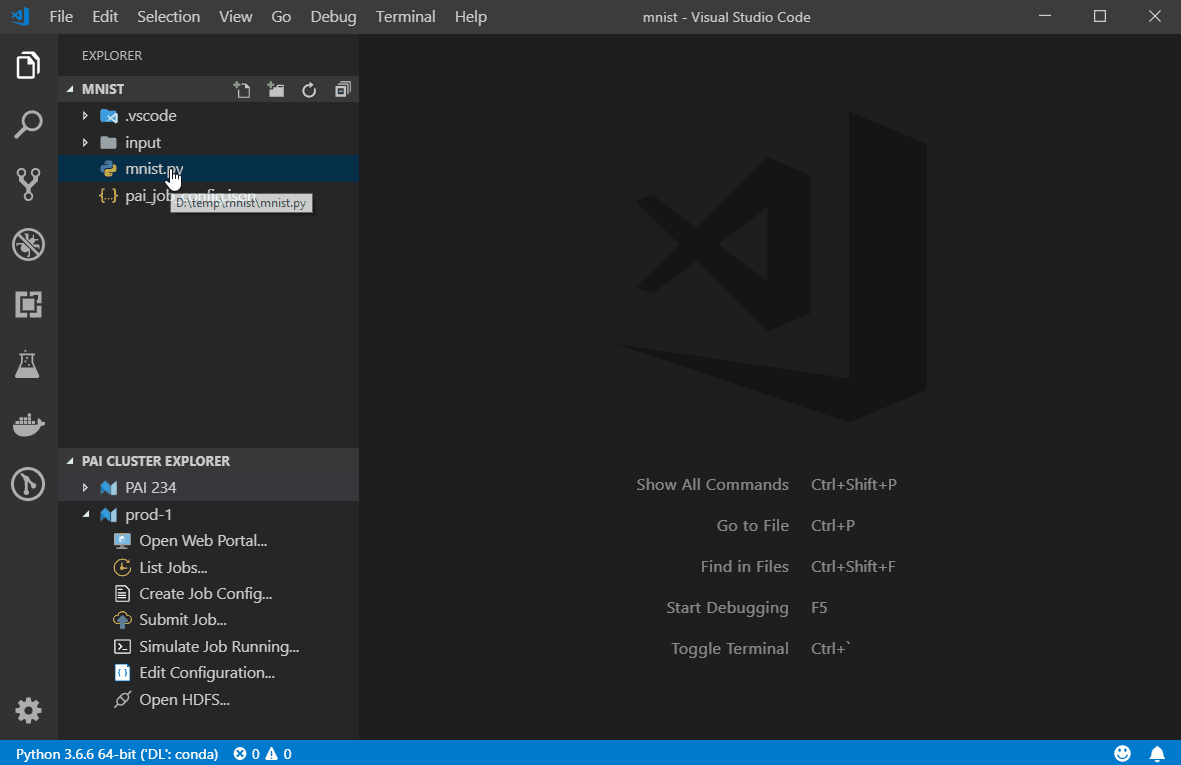Click the pai_job_config.json braces icon
This screenshot has height=765, width=1181.
(x=108, y=196)
